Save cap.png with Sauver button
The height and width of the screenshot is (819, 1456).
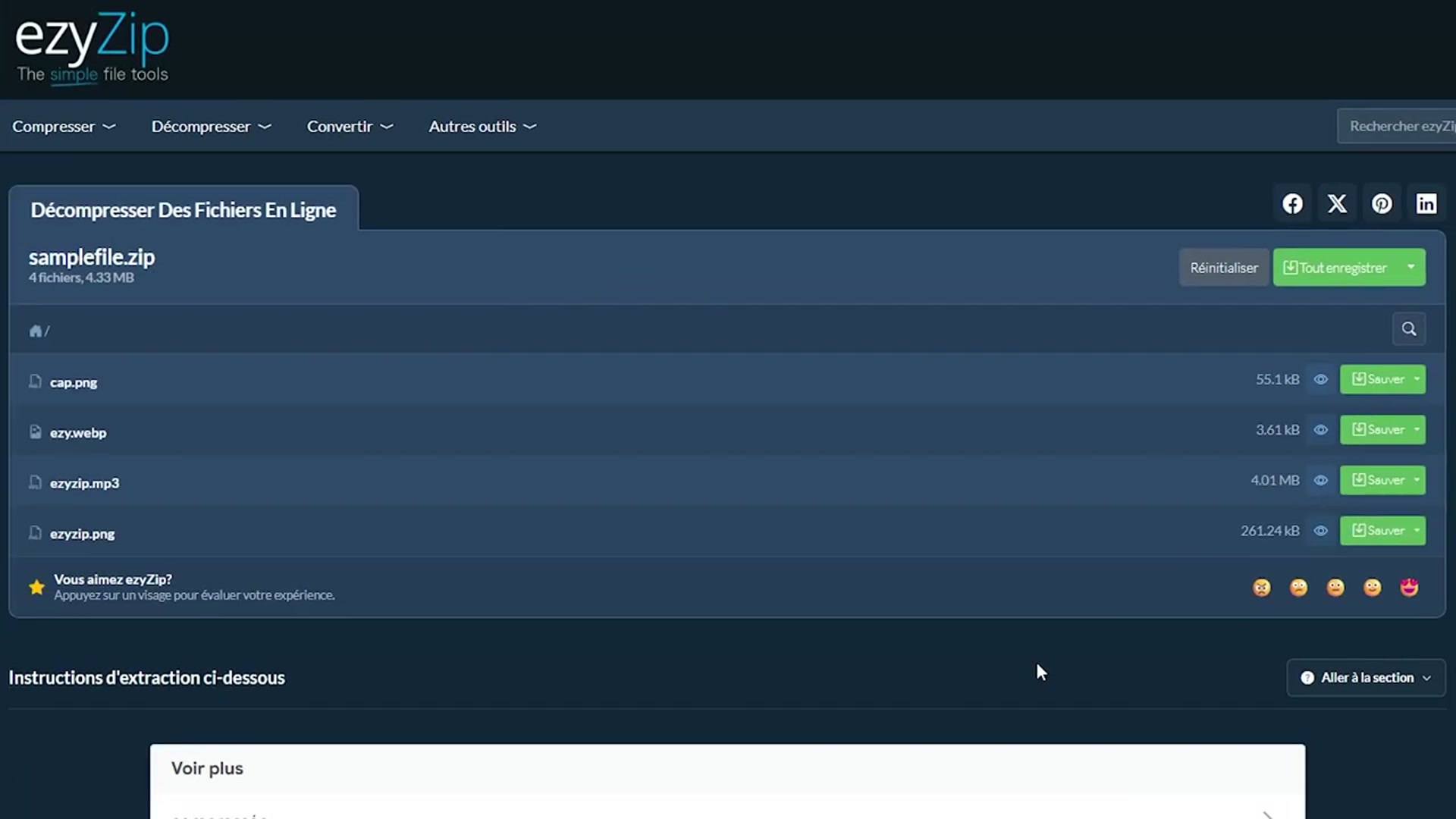tap(1376, 379)
